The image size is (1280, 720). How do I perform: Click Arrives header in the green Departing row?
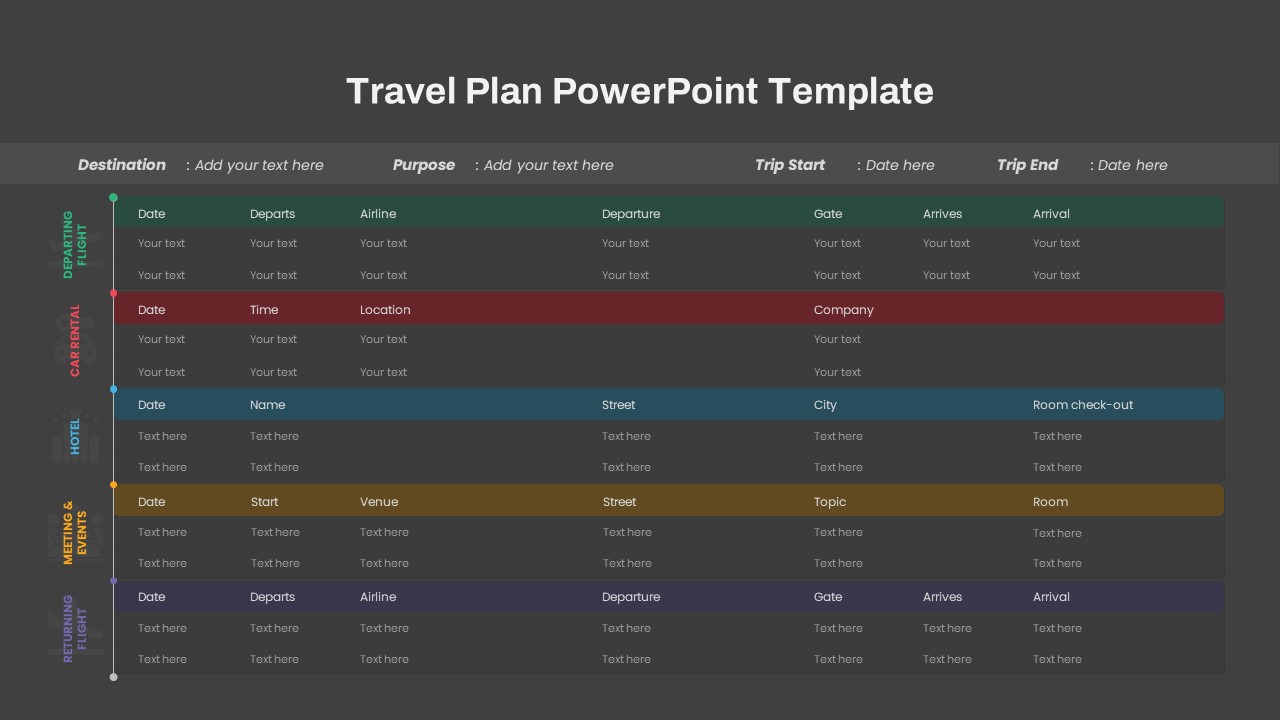(942, 214)
